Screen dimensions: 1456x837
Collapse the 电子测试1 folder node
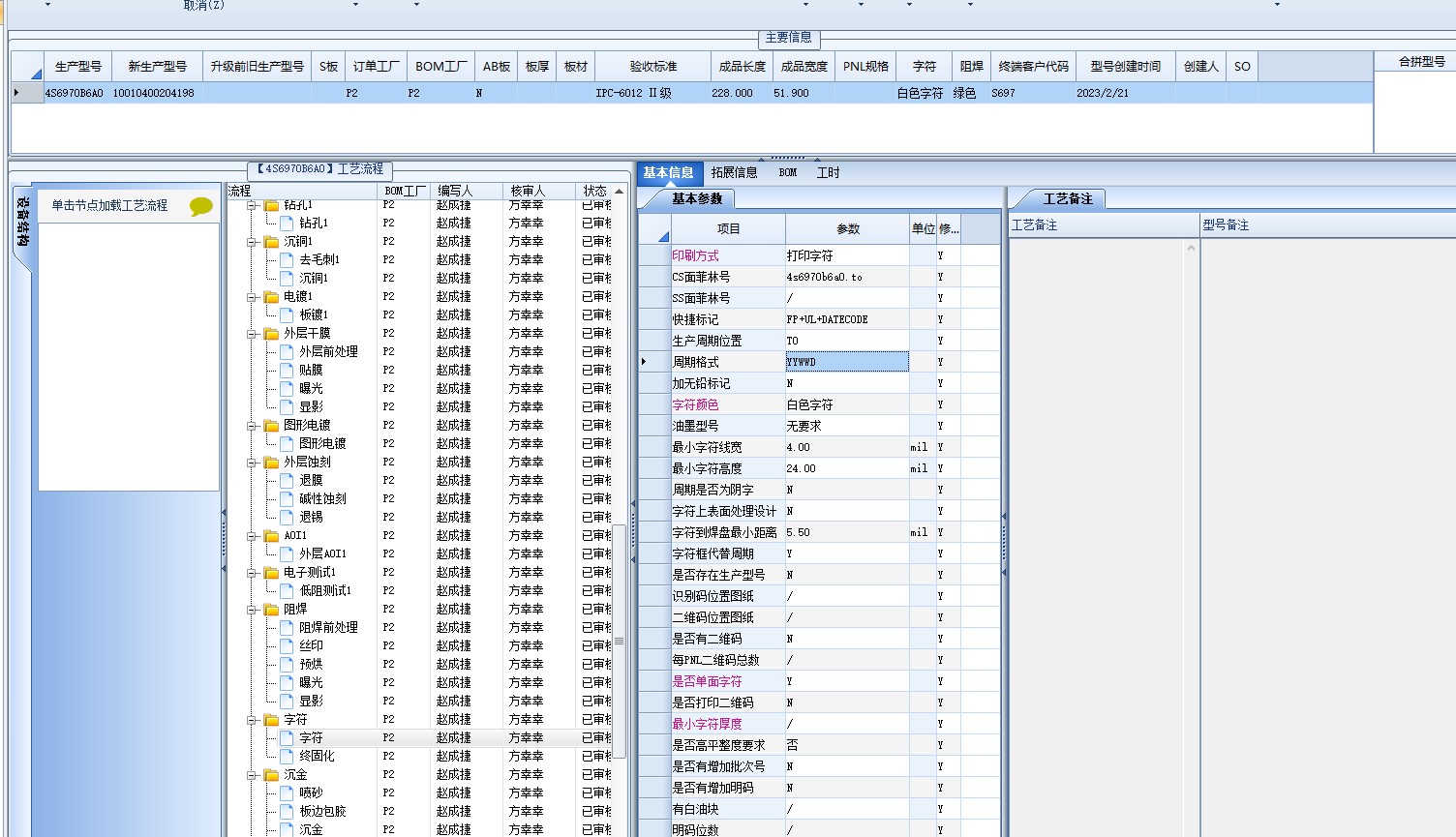(253, 573)
